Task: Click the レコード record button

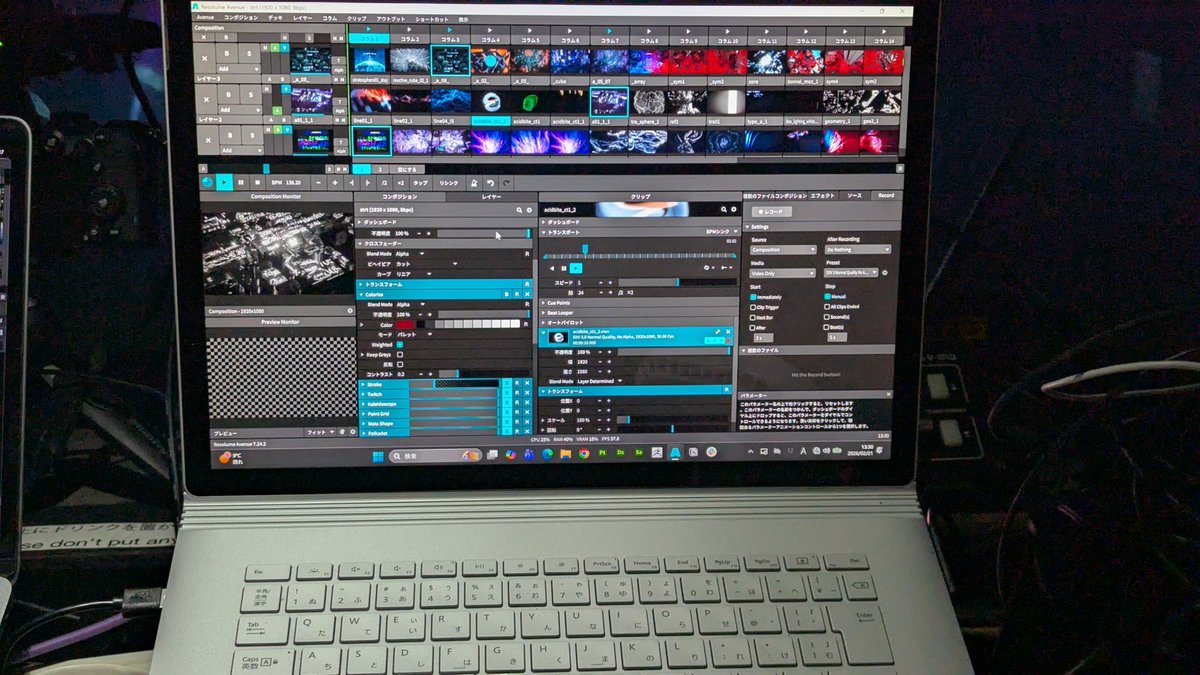Action: [772, 212]
